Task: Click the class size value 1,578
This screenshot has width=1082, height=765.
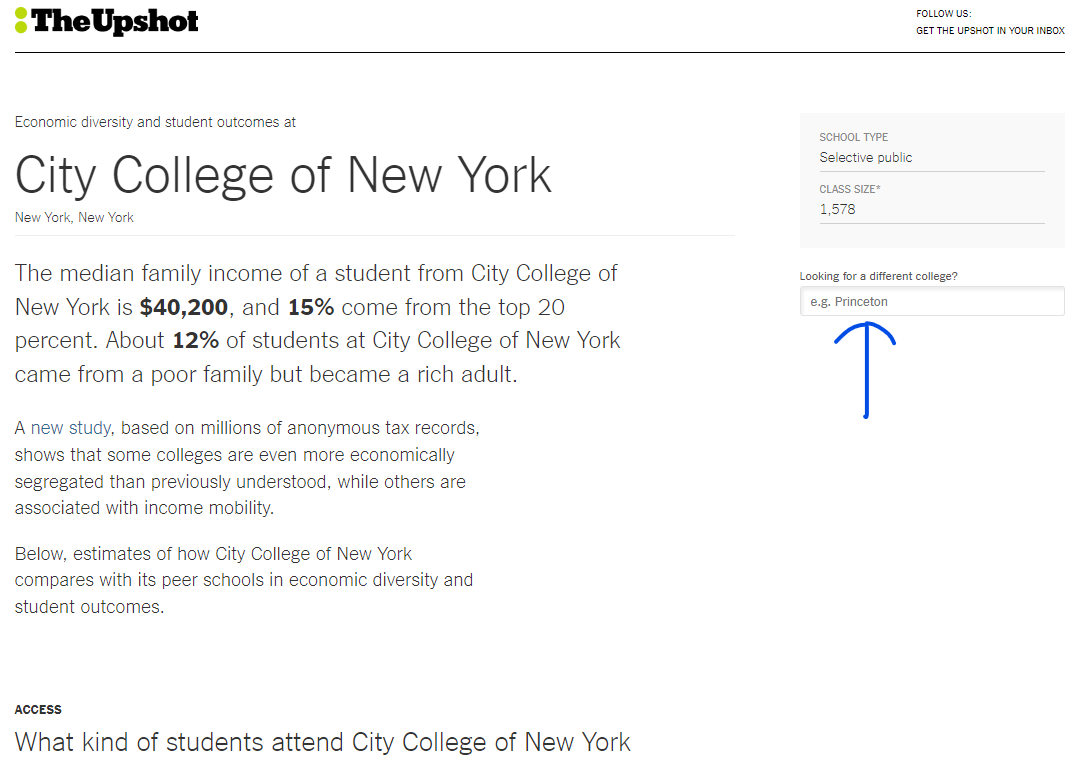Action: tap(837, 209)
